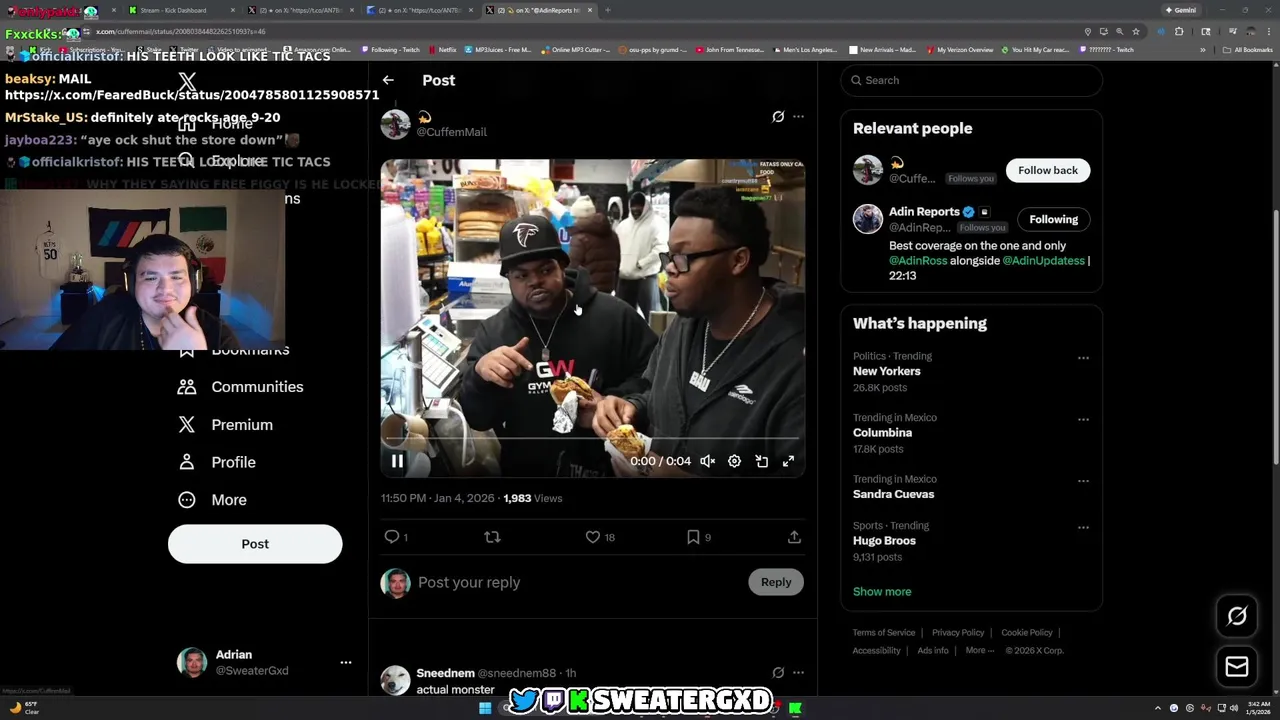Image resolution: width=1280 pixels, height=720 pixels.
Task: Open Terms of Service footer link
Action: pyautogui.click(x=884, y=633)
